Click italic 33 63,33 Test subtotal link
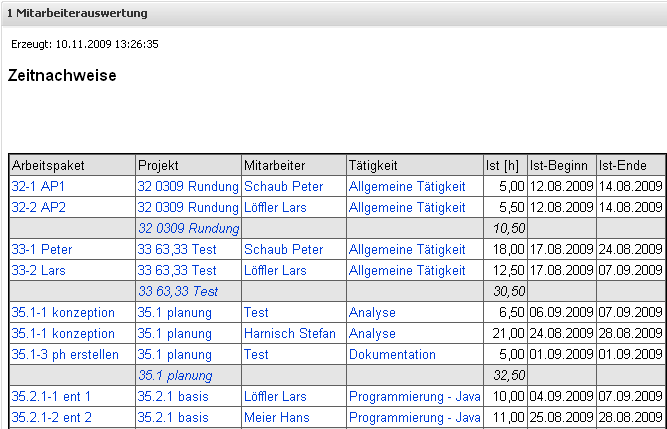 click(177, 291)
